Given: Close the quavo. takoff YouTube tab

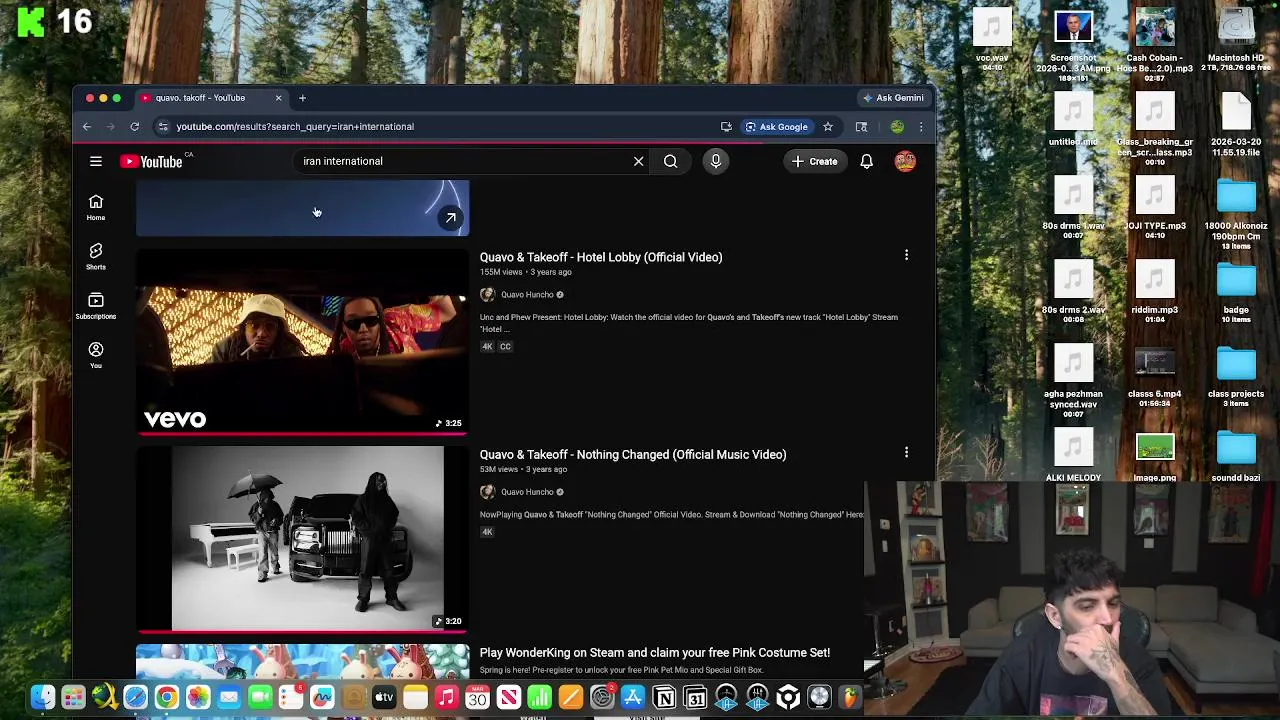Looking at the screenshot, I should click(x=278, y=98).
